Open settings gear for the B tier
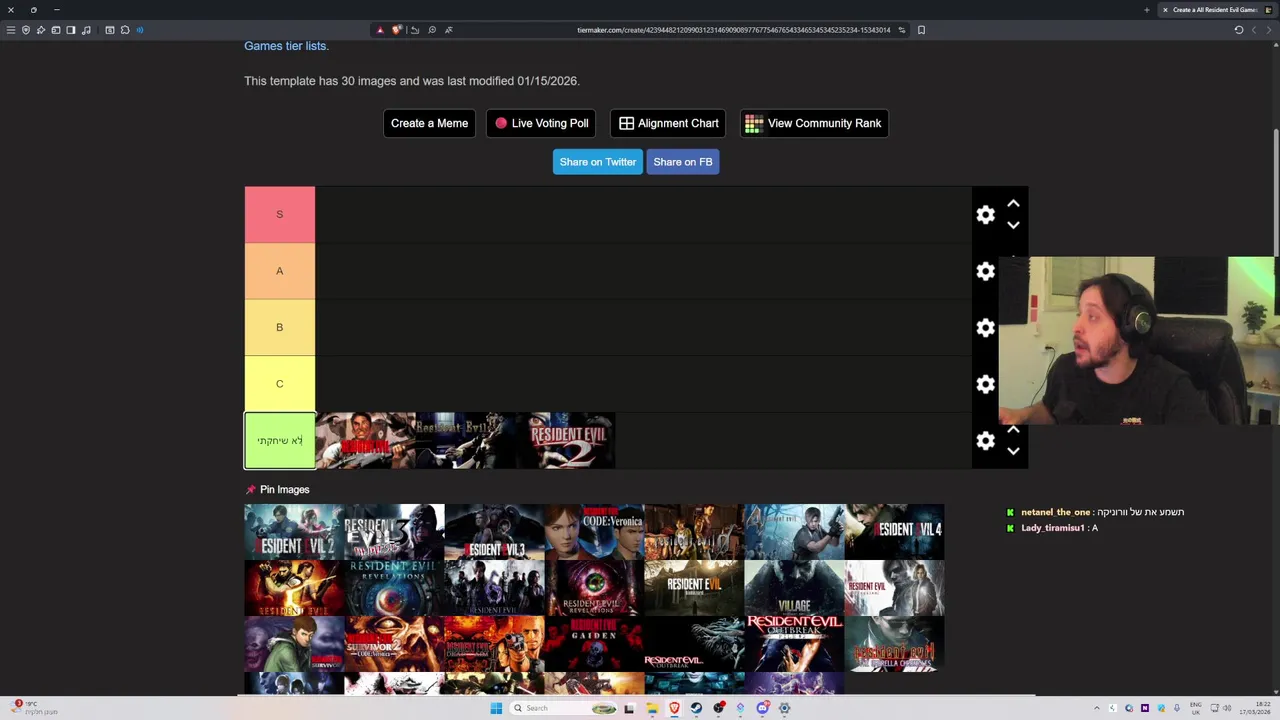The image size is (1280, 720). coord(986,328)
